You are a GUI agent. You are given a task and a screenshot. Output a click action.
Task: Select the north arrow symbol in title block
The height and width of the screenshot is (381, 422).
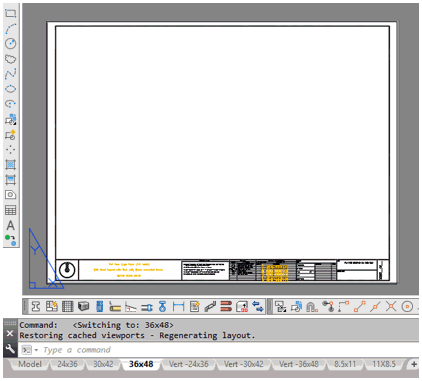click(67, 270)
